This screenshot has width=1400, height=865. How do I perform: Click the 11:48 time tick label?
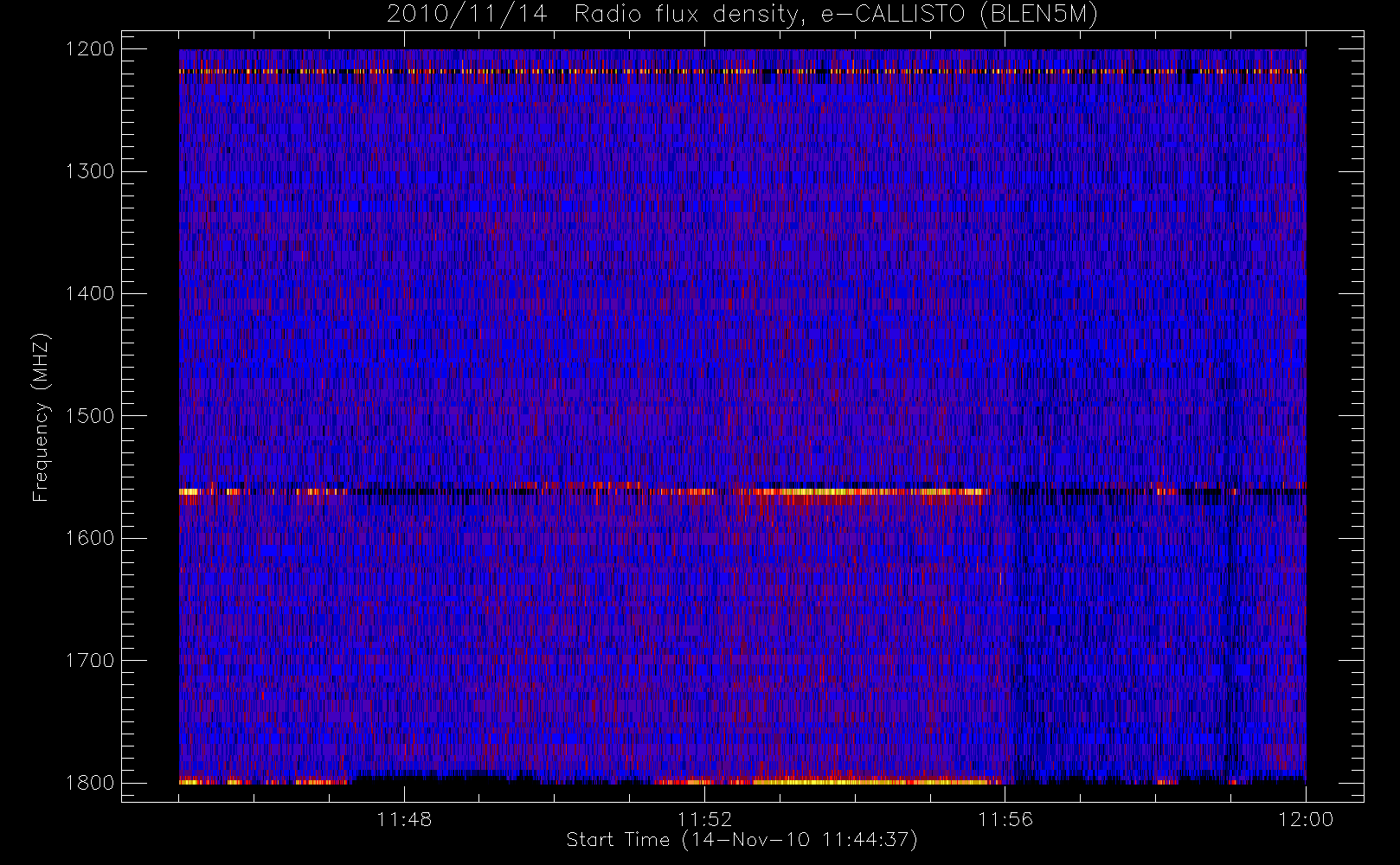tap(404, 819)
